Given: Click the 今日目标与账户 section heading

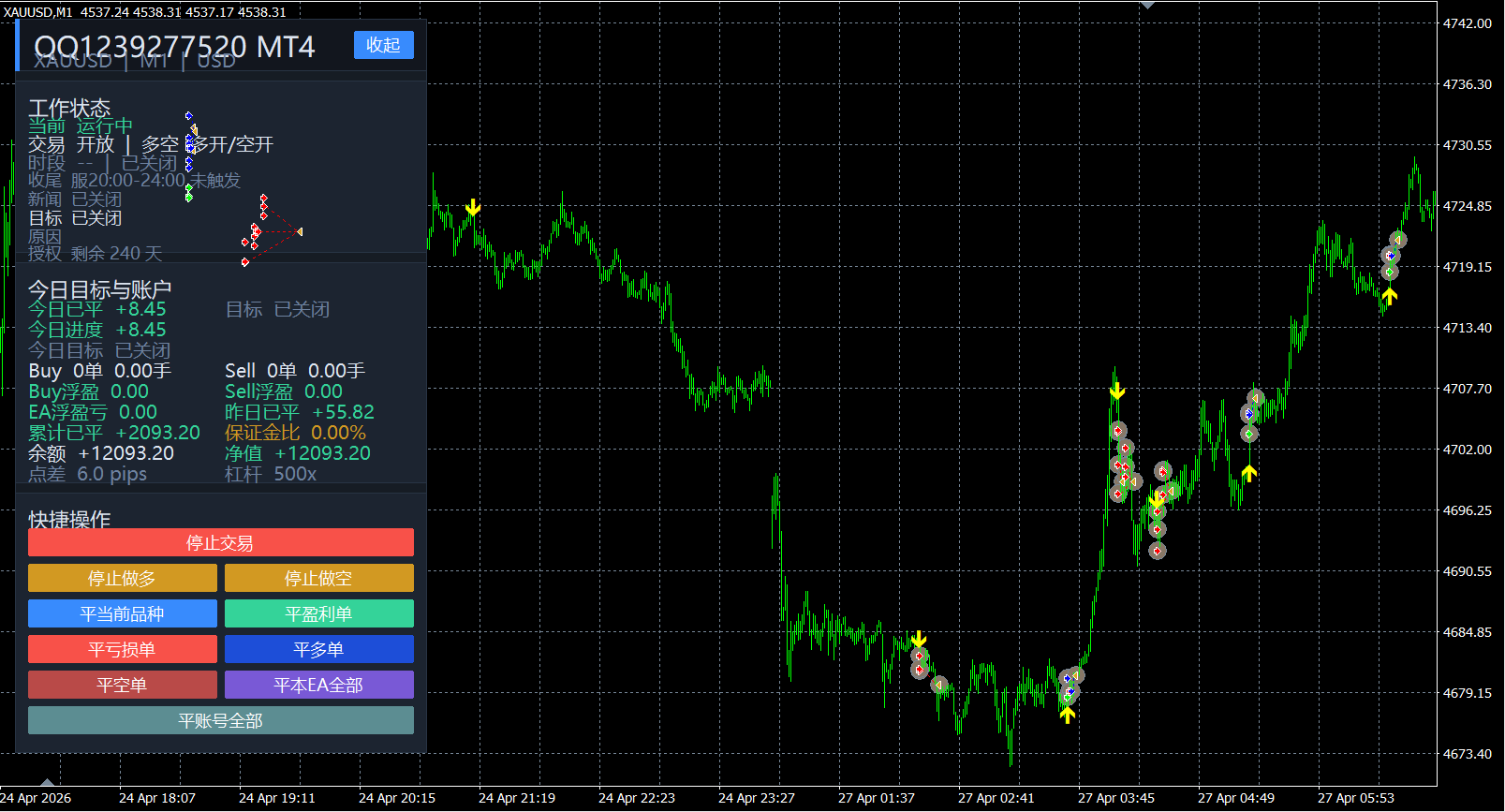Looking at the screenshot, I should (99, 289).
